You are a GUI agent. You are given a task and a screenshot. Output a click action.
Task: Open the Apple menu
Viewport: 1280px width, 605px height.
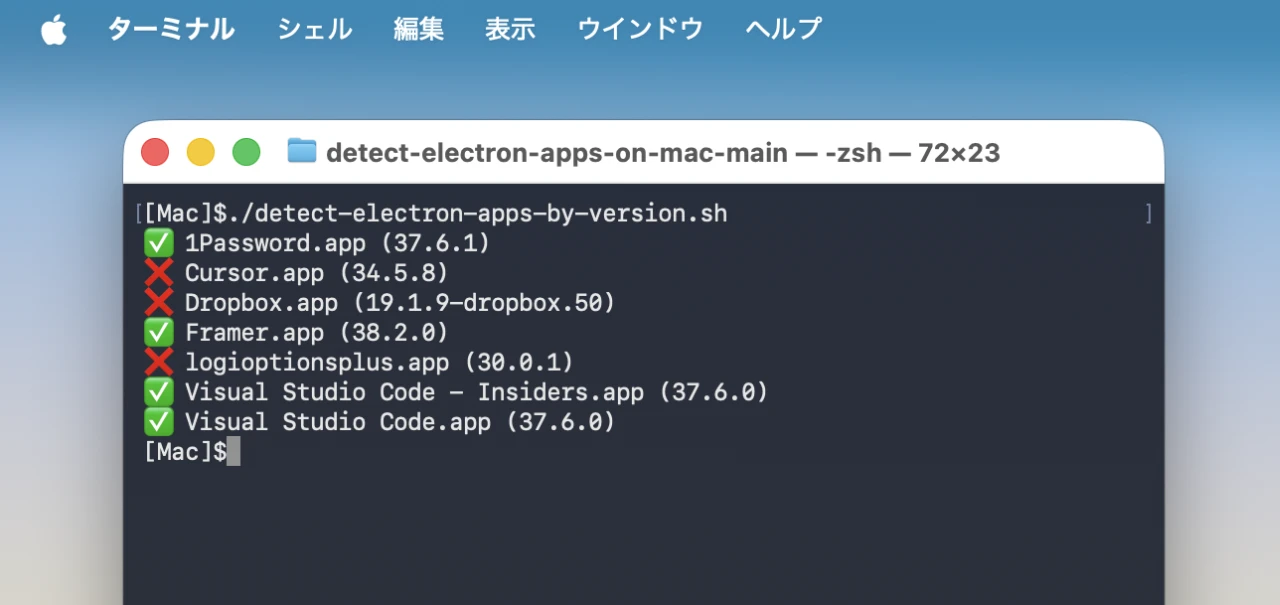53,29
